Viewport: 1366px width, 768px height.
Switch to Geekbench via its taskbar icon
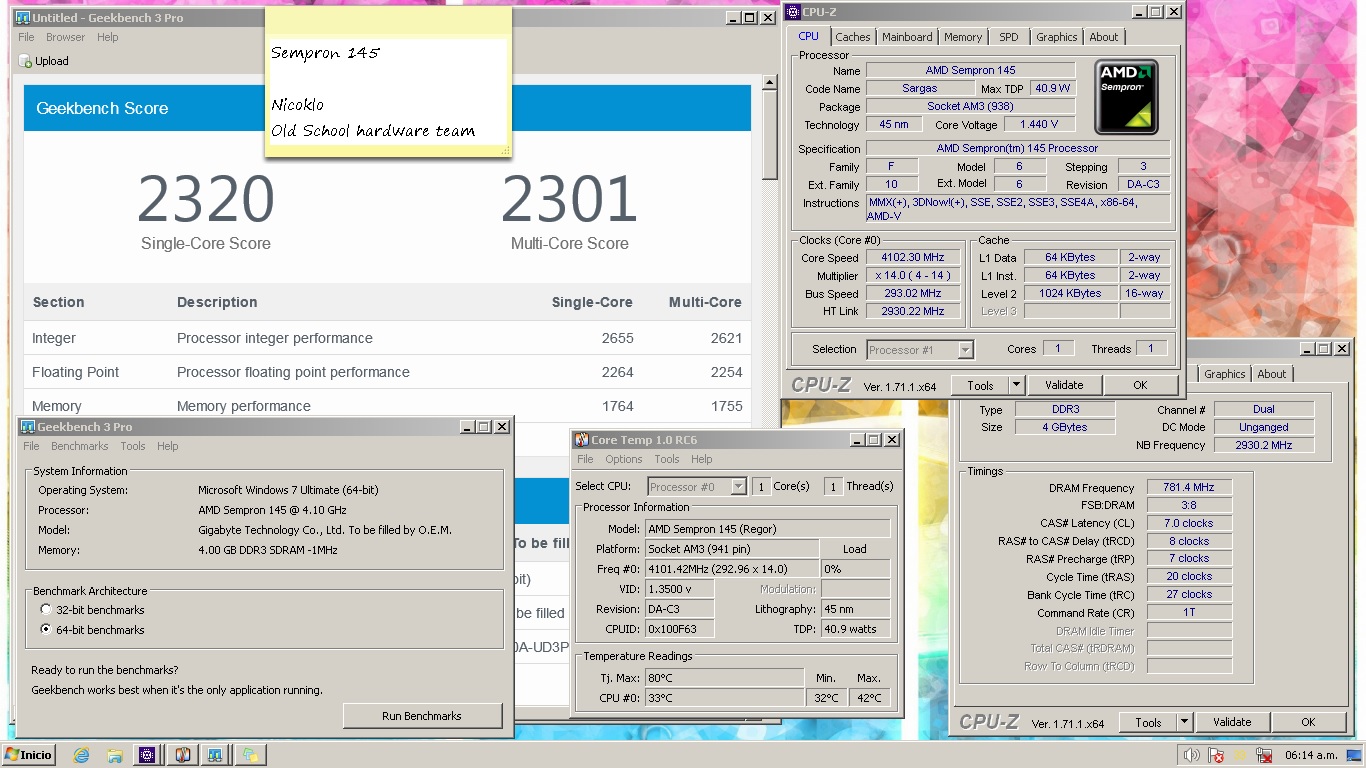point(215,755)
